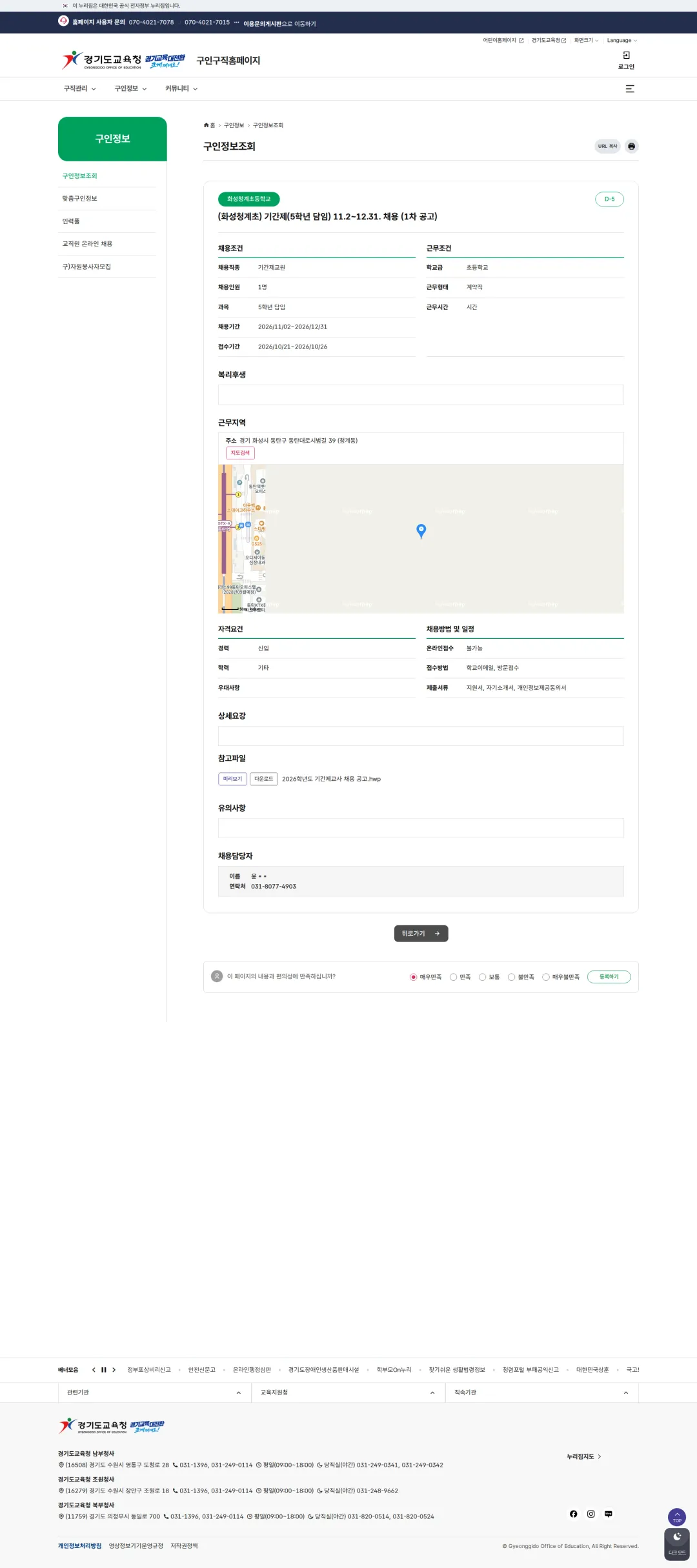Select the 만족 radio button
The height and width of the screenshot is (1568, 697).
[x=453, y=977]
